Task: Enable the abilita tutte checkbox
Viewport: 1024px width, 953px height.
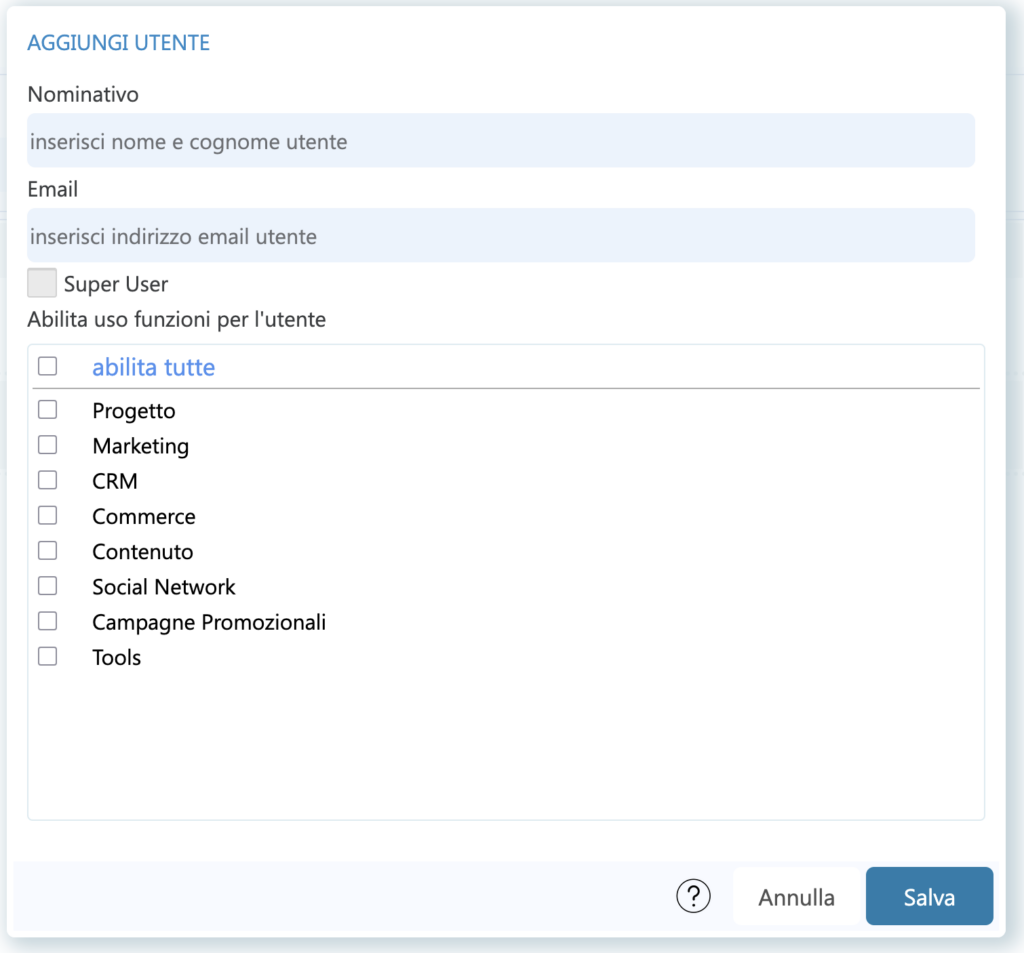Action: (48, 366)
